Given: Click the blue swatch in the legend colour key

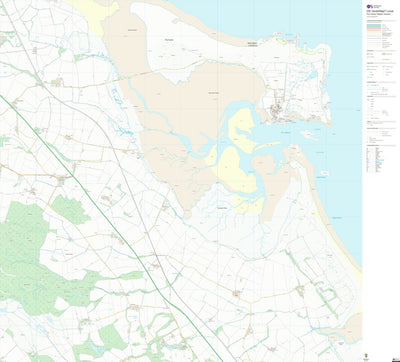Looking at the screenshot, I should click(374, 25).
